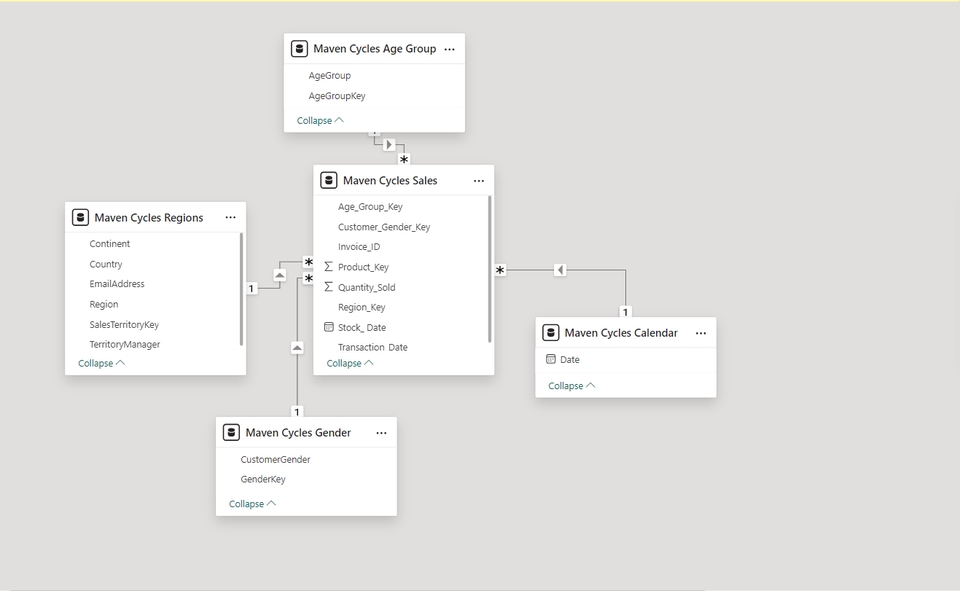Click the Maven Cycles Gender table icon
The height and width of the screenshot is (591, 960).
[232, 433]
